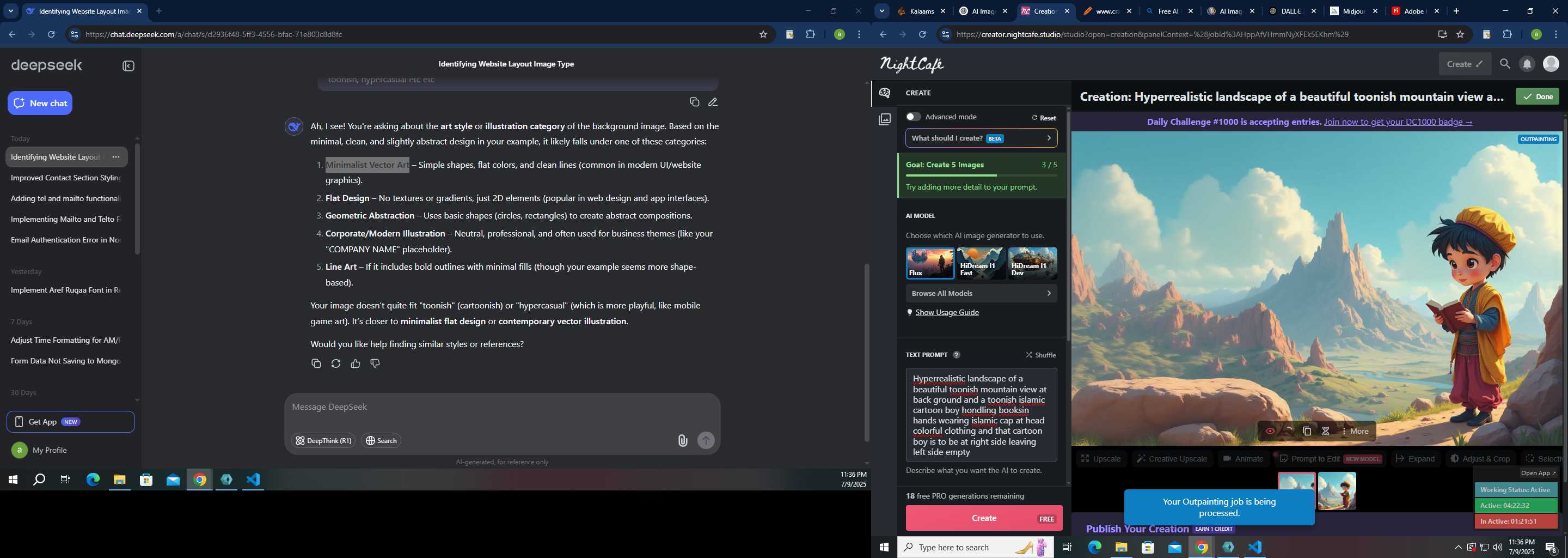This screenshot has width=1568, height=558.
Task: Select the HiDream I1 Dev model
Action: (1032, 263)
